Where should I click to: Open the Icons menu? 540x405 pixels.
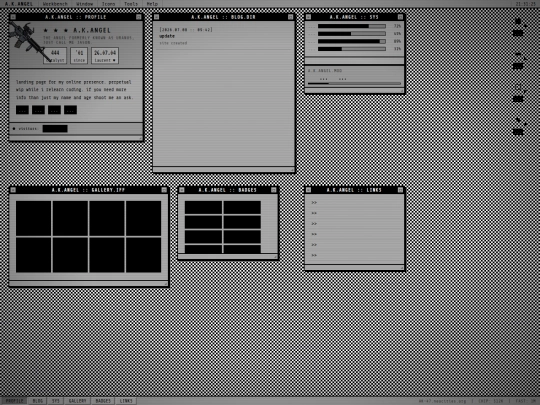tap(108, 4)
